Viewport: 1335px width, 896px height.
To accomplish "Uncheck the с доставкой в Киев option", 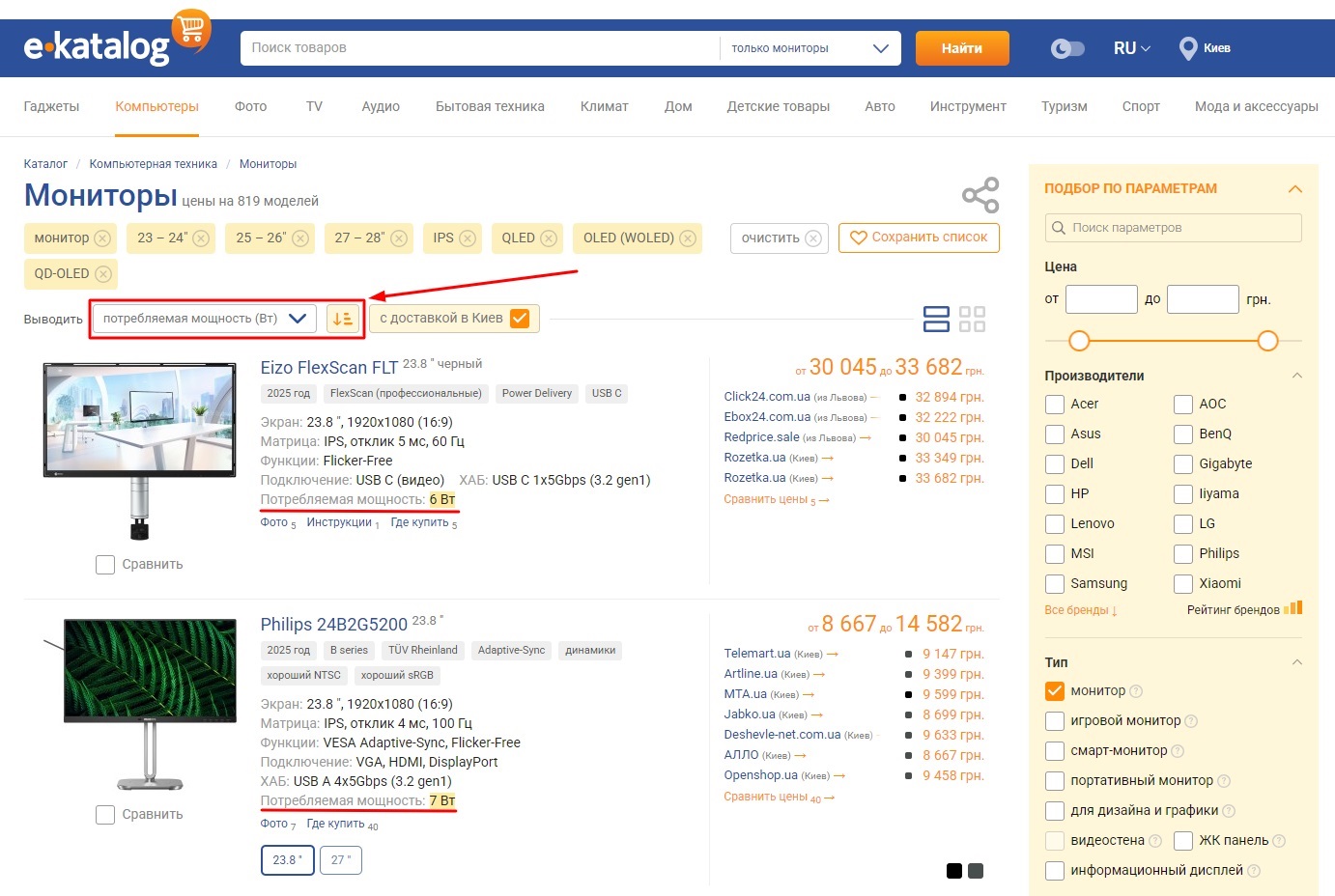I will [520, 319].
